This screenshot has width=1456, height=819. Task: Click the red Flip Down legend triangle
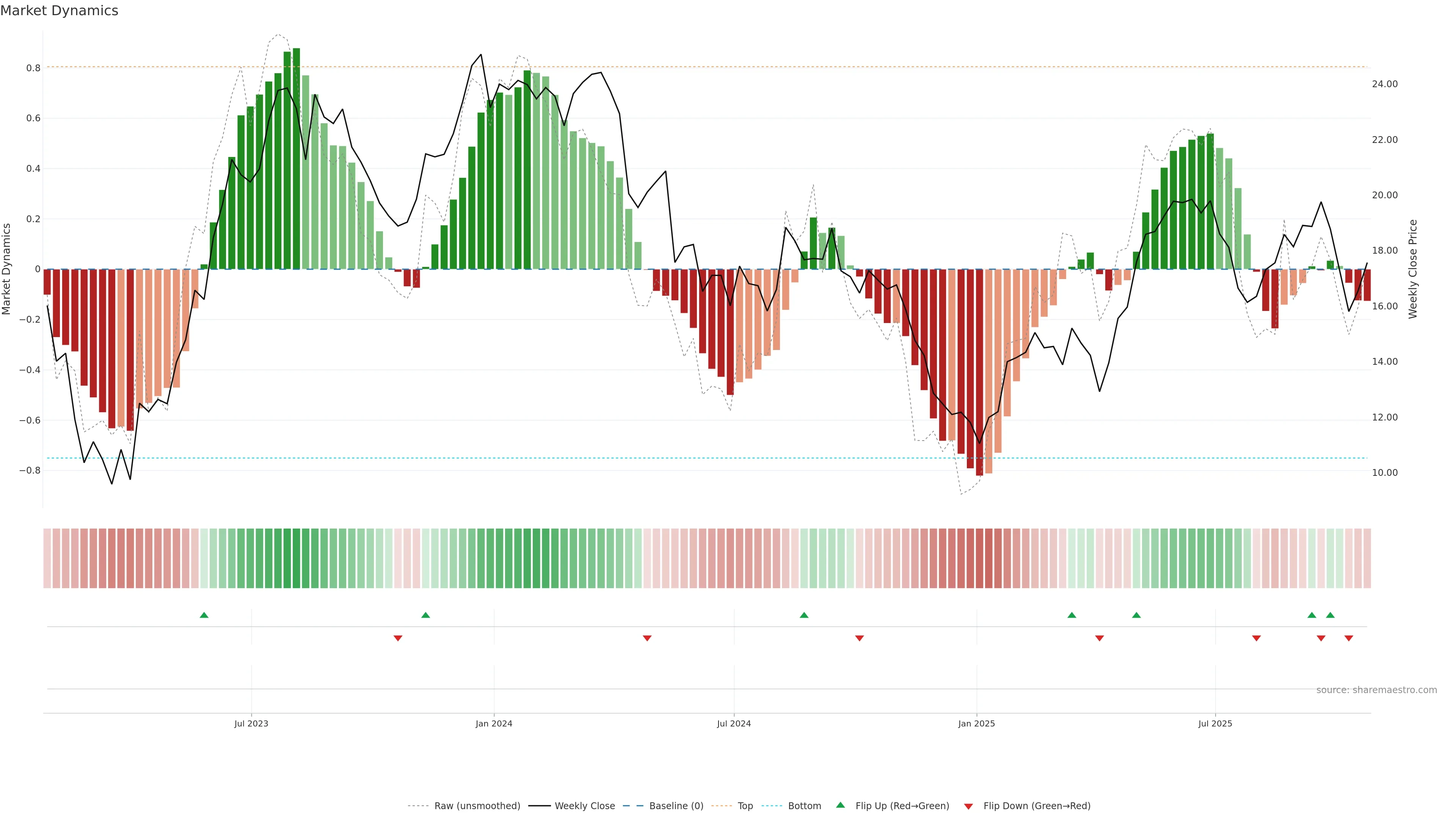[968, 806]
